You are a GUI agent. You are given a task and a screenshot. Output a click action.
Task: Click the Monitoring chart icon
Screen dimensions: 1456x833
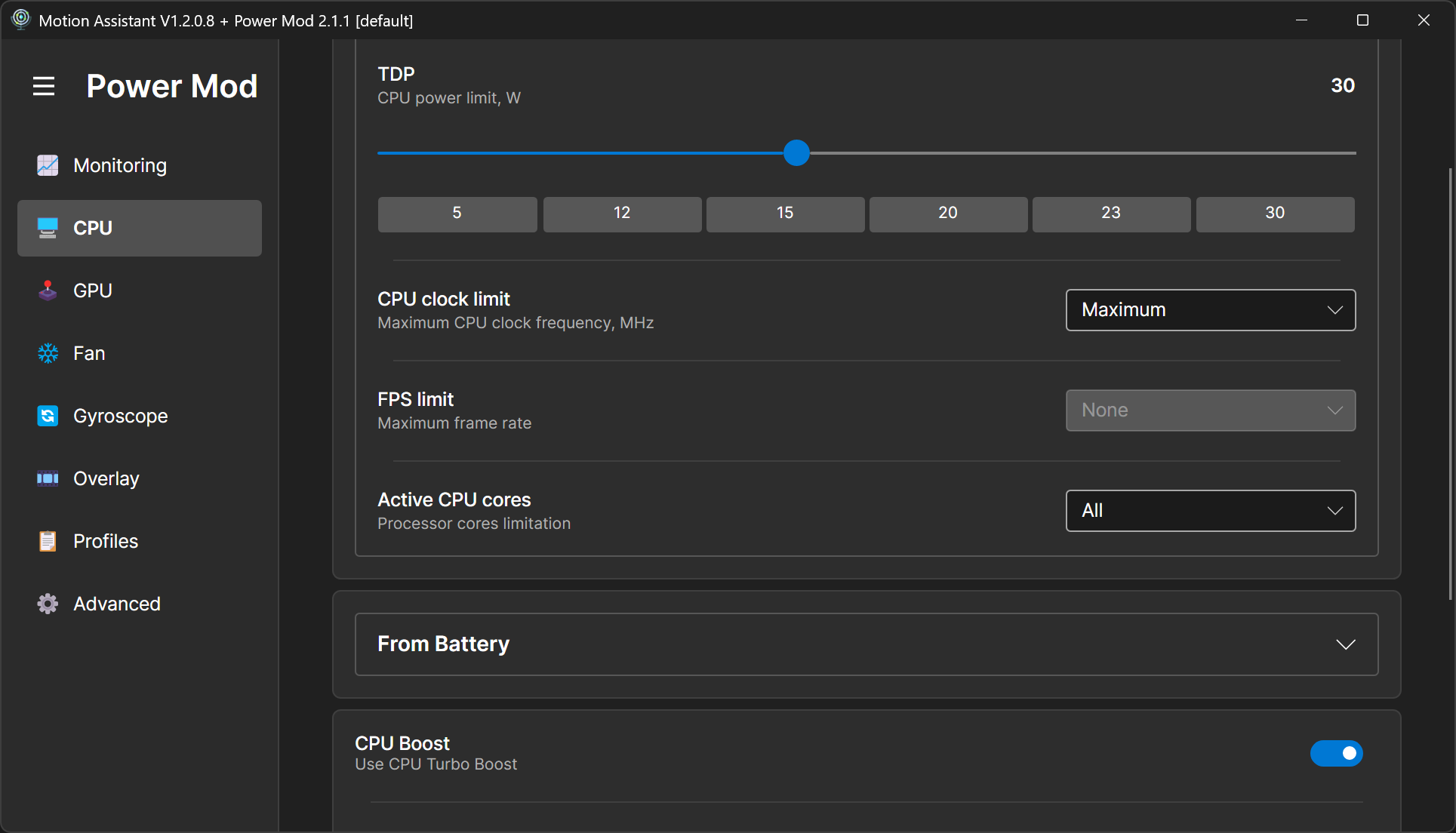48,165
